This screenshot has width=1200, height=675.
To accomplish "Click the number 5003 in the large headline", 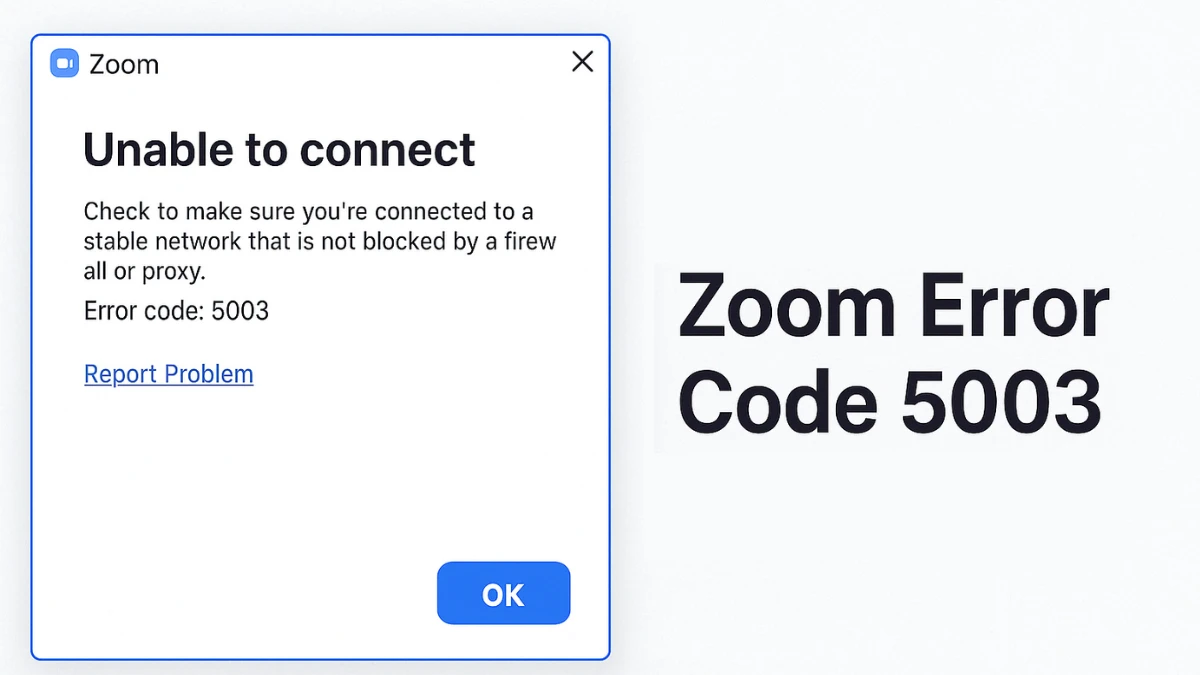I will coord(1001,402).
